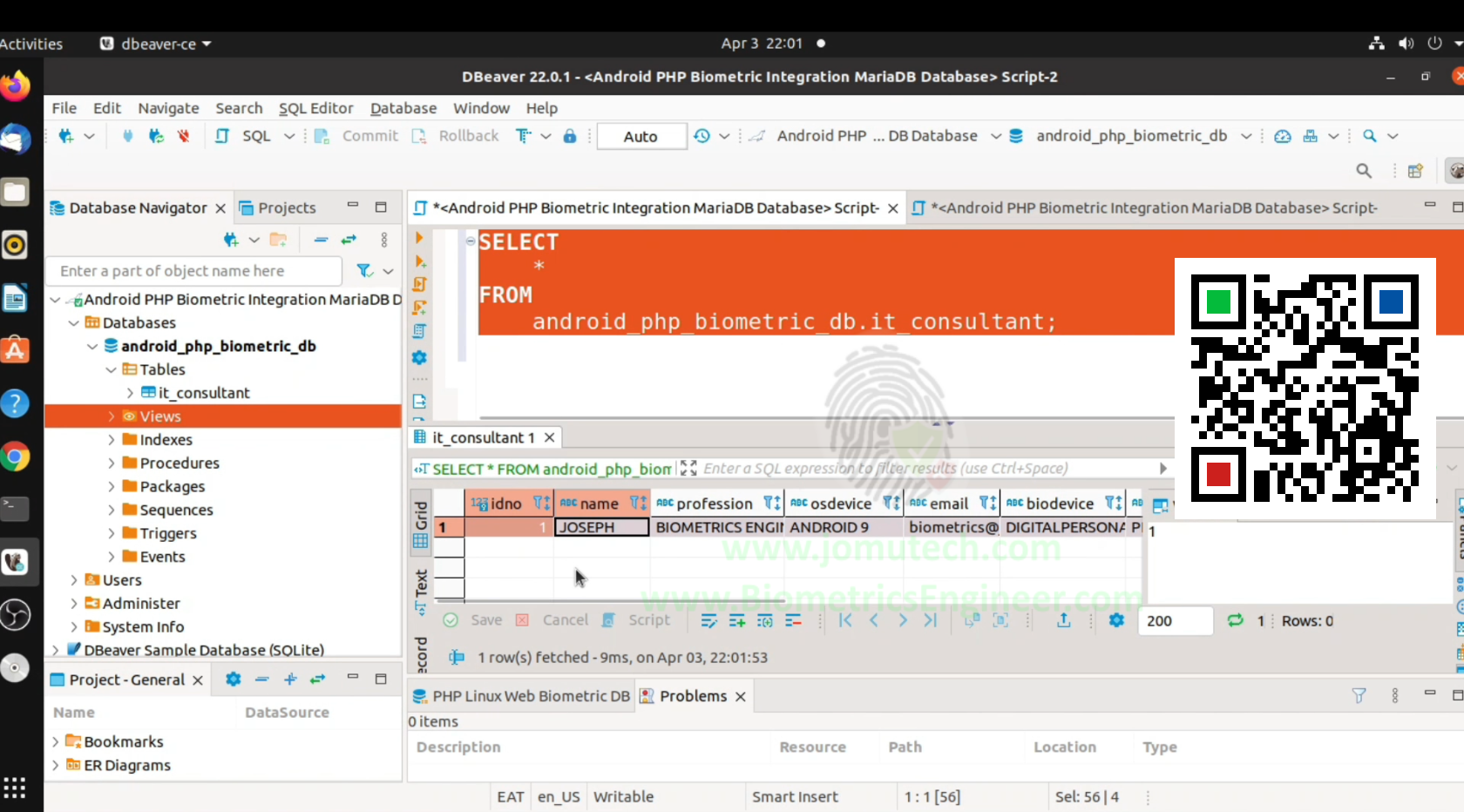
Task: Open Firefox from the Ubuntu dock
Action: (x=15, y=86)
